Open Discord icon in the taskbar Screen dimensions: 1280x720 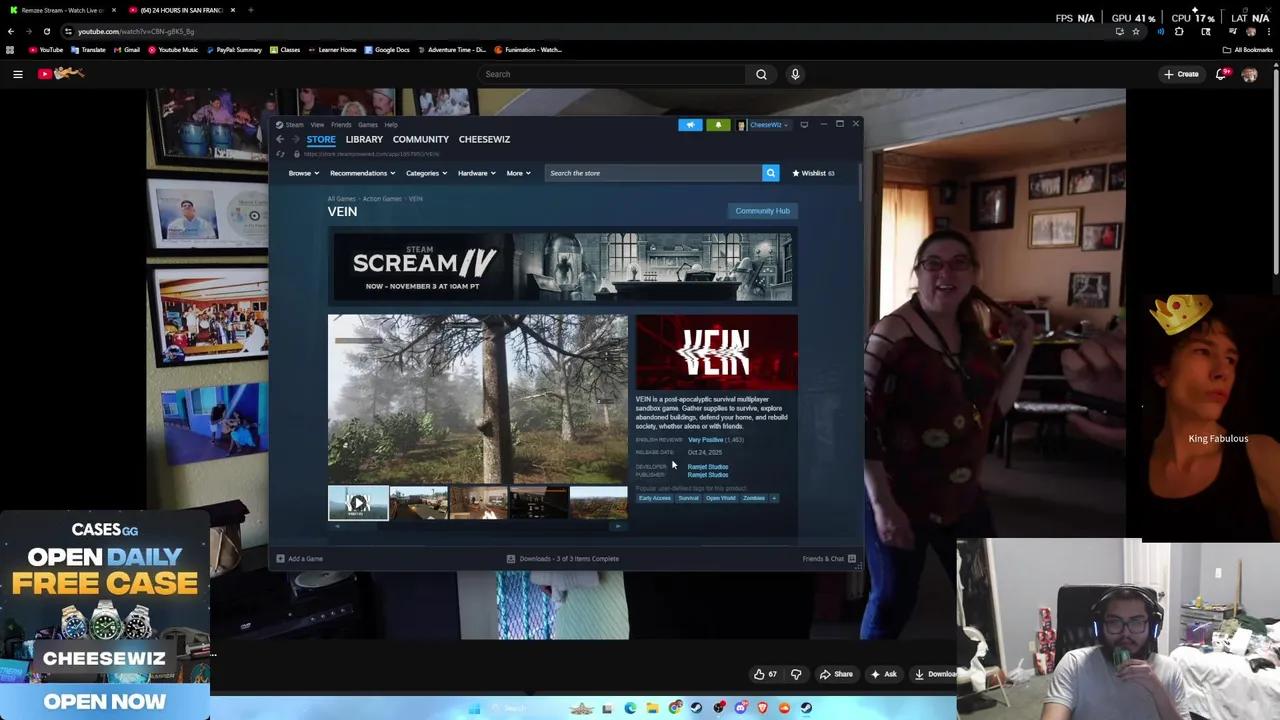click(x=741, y=708)
